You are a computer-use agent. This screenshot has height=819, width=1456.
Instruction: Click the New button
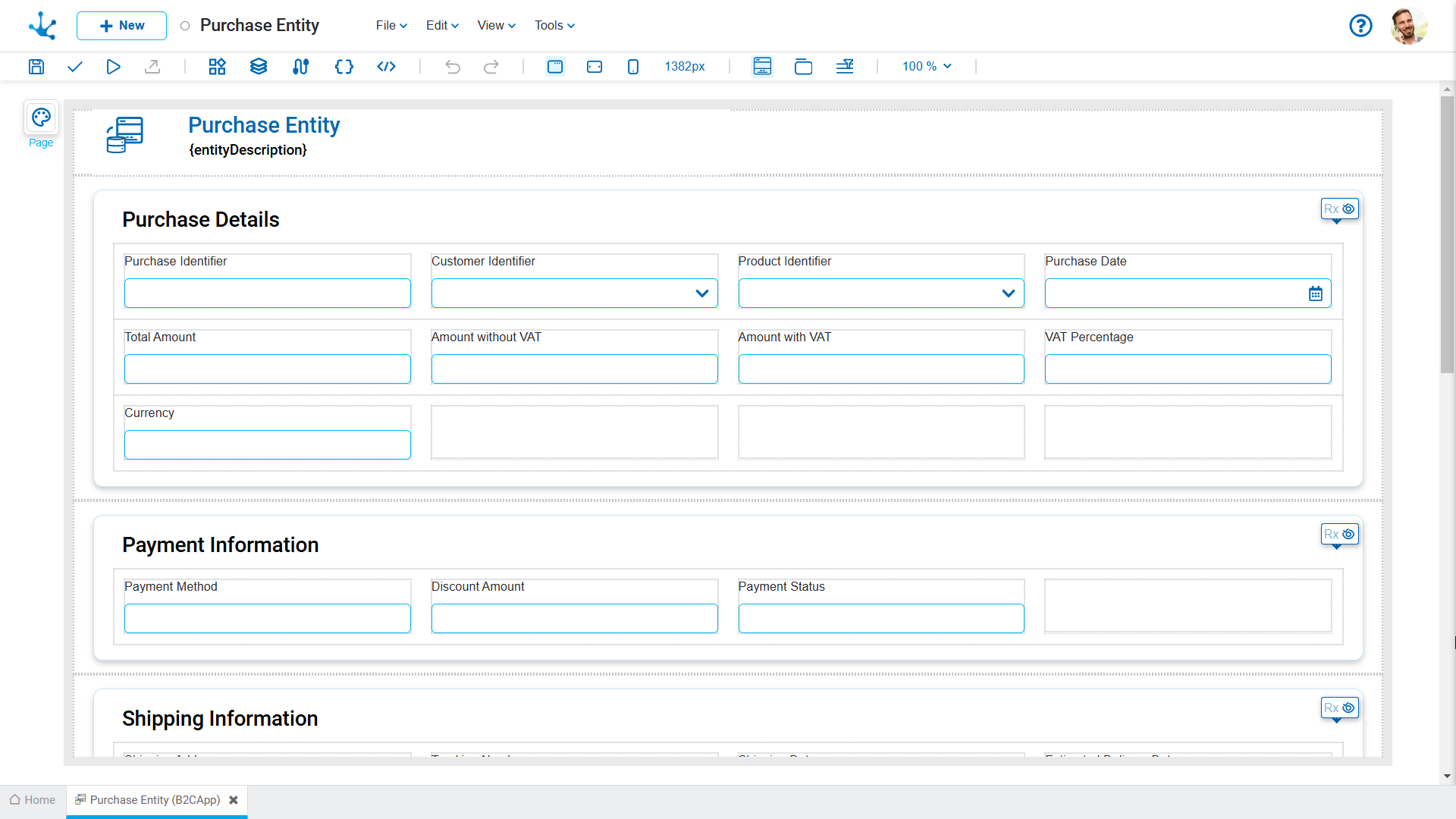(121, 26)
